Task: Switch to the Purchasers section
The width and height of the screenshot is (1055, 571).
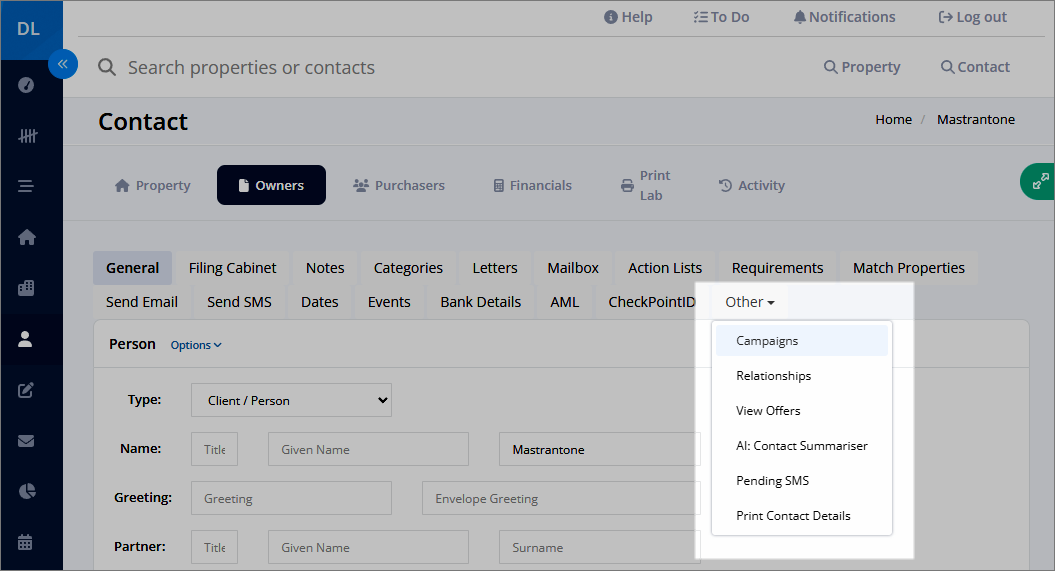Action: click(399, 185)
